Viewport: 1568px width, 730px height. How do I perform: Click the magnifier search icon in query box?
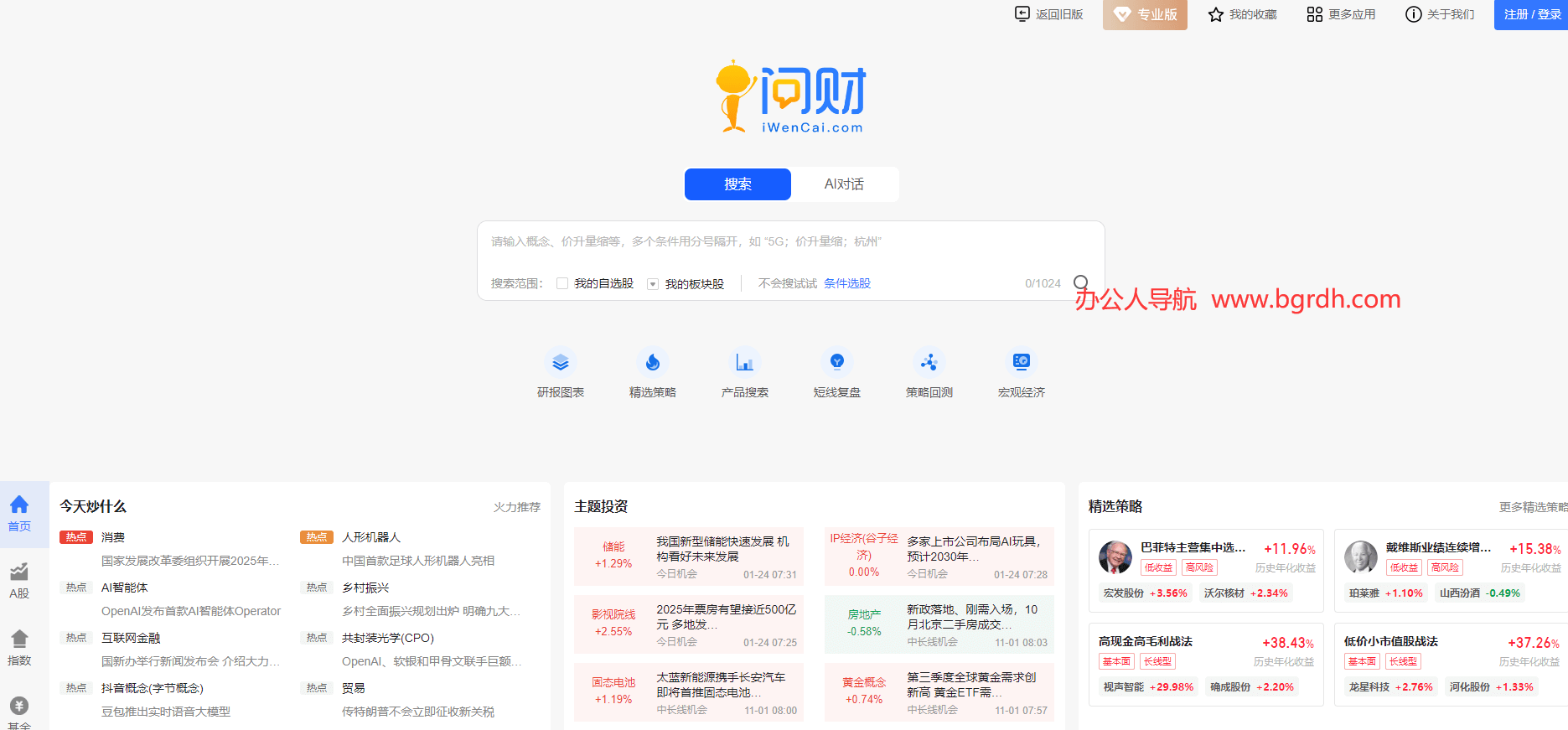pos(1081,282)
